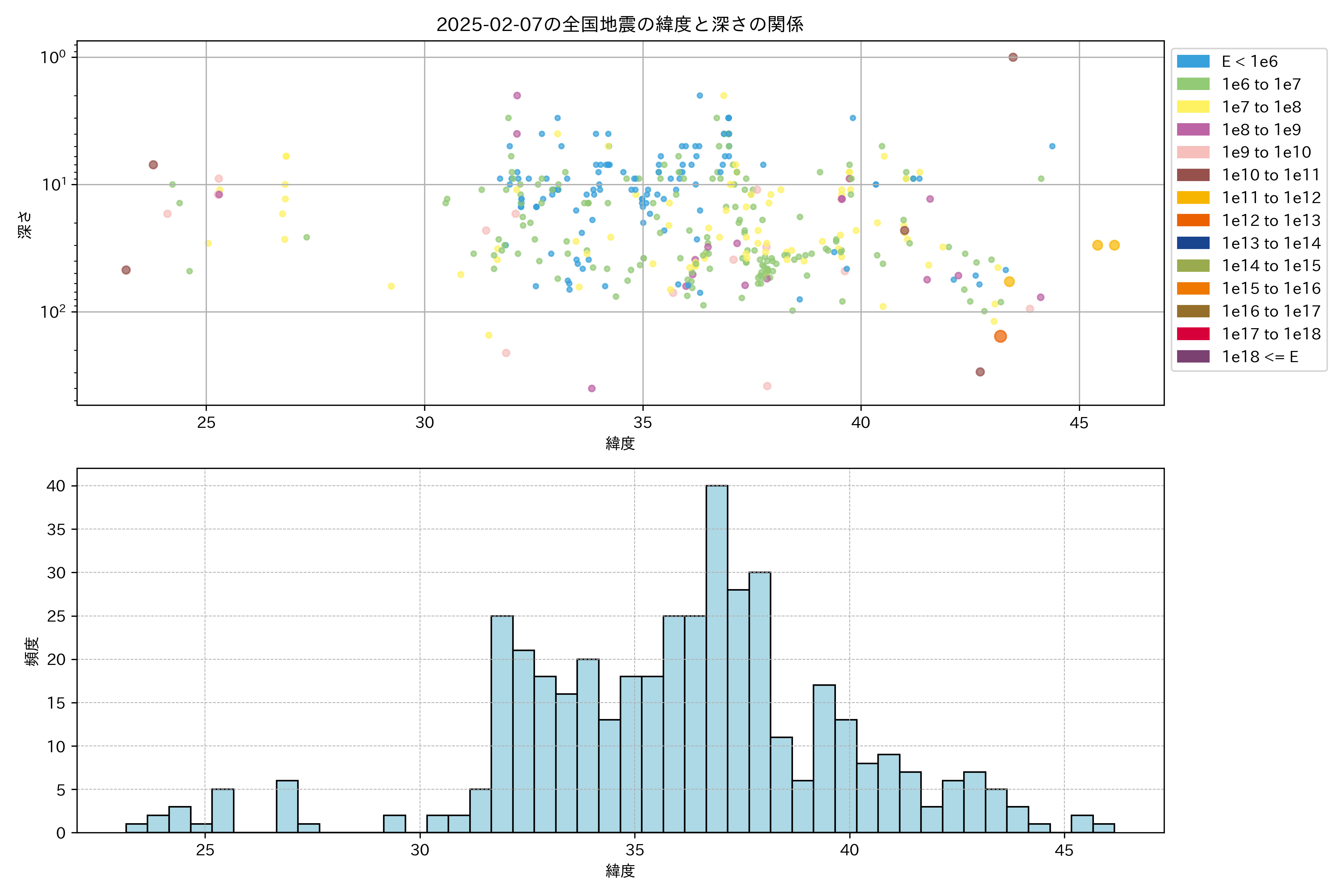Click the '緯度' x-axis label under histogram
Screen dimensions: 1344x896
pyautogui.click(x=620, y=871)
